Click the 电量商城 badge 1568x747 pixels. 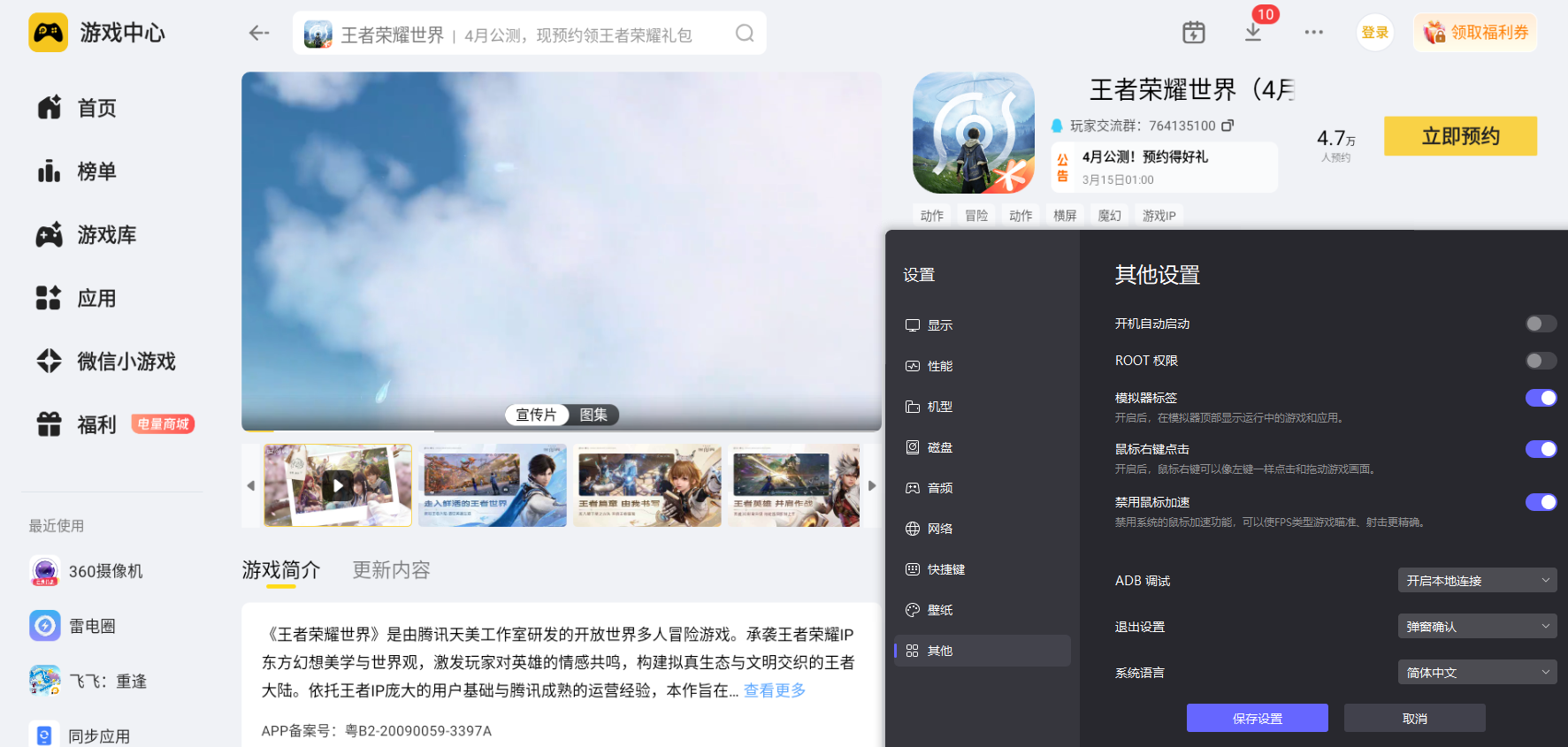(163, 424)
